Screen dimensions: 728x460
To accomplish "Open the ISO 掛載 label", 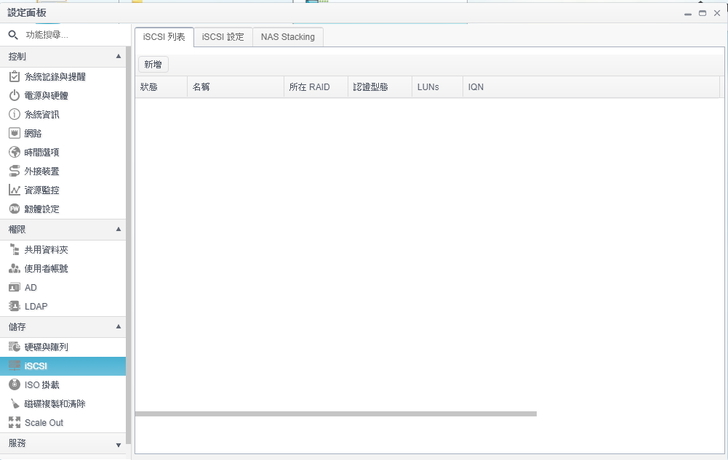I will 42,385.
